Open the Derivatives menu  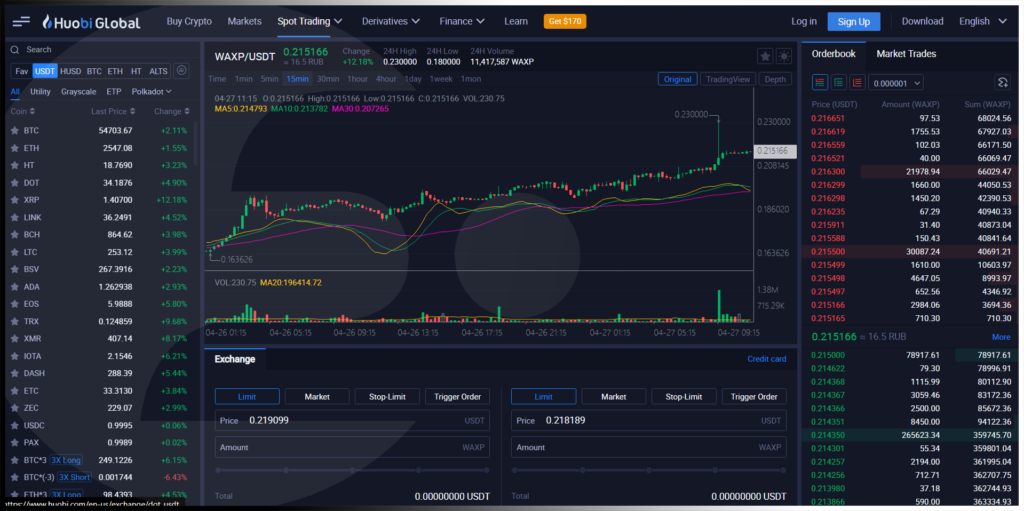point(391,22)
